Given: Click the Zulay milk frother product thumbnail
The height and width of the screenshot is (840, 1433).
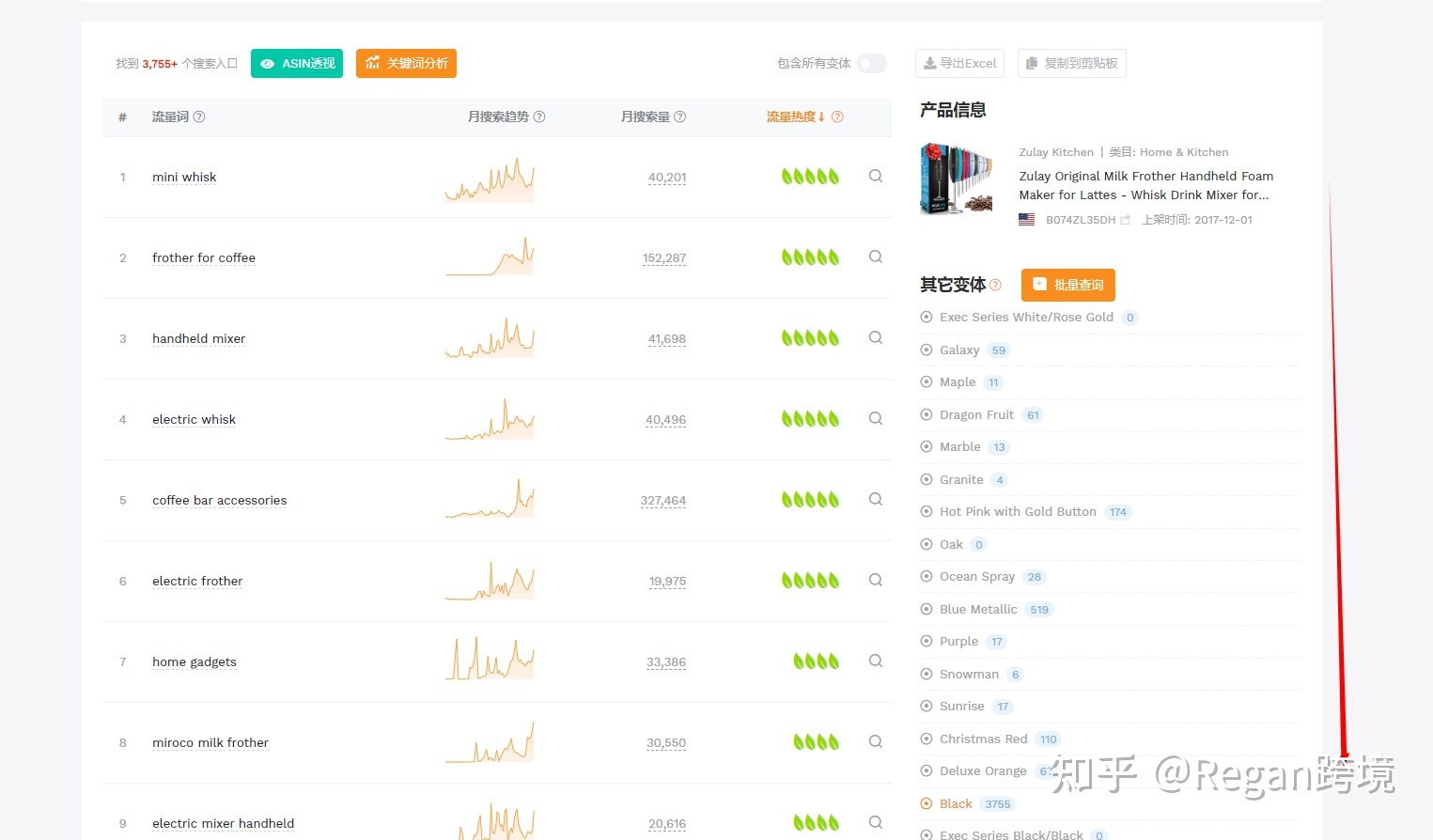Looking at the screenshot, I should [956, 179].
